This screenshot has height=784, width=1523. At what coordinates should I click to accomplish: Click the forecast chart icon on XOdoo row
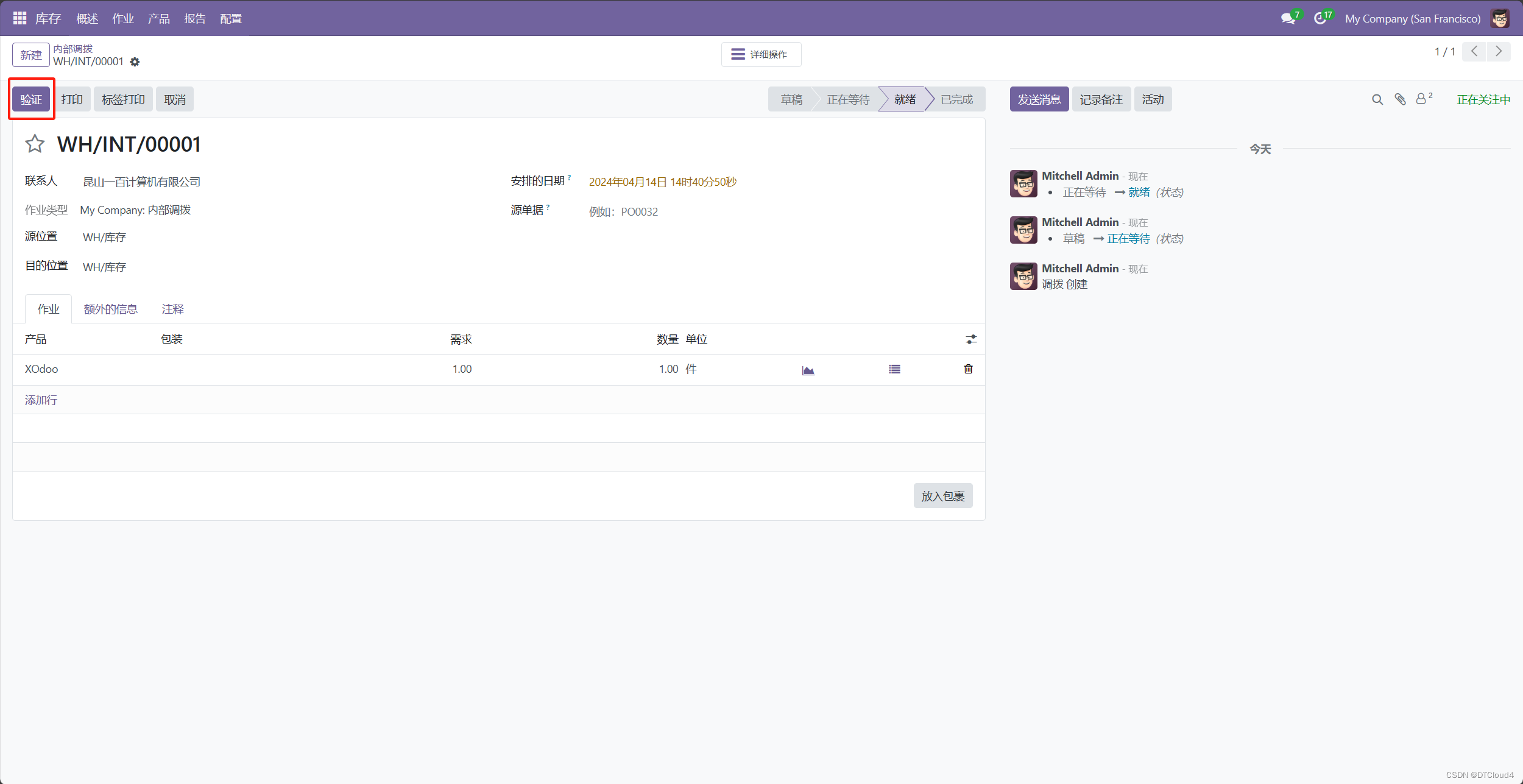click(808, 370)
